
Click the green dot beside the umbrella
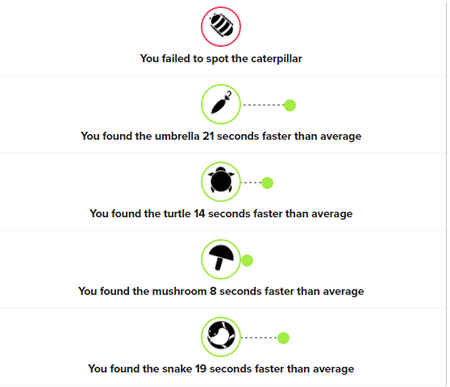(x=290, y=105)
